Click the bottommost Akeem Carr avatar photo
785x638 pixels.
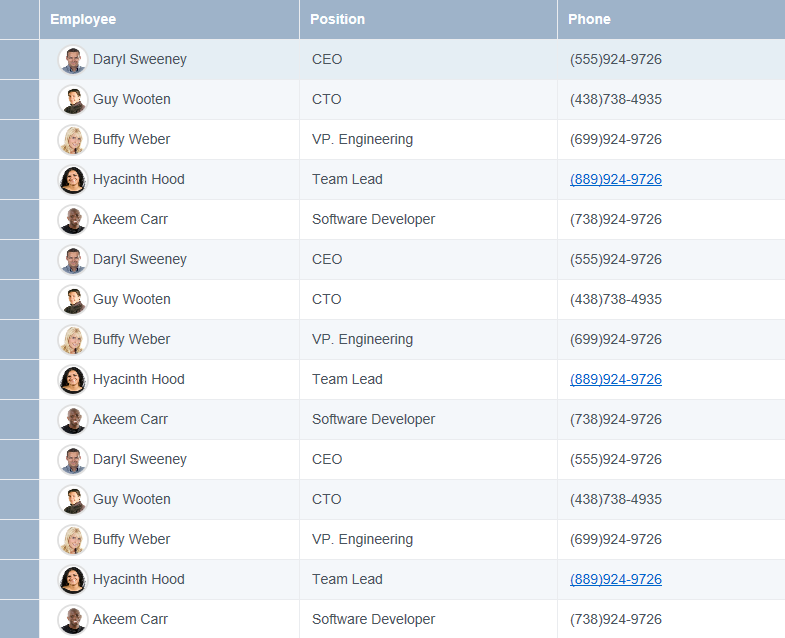[x=73, y=619]
